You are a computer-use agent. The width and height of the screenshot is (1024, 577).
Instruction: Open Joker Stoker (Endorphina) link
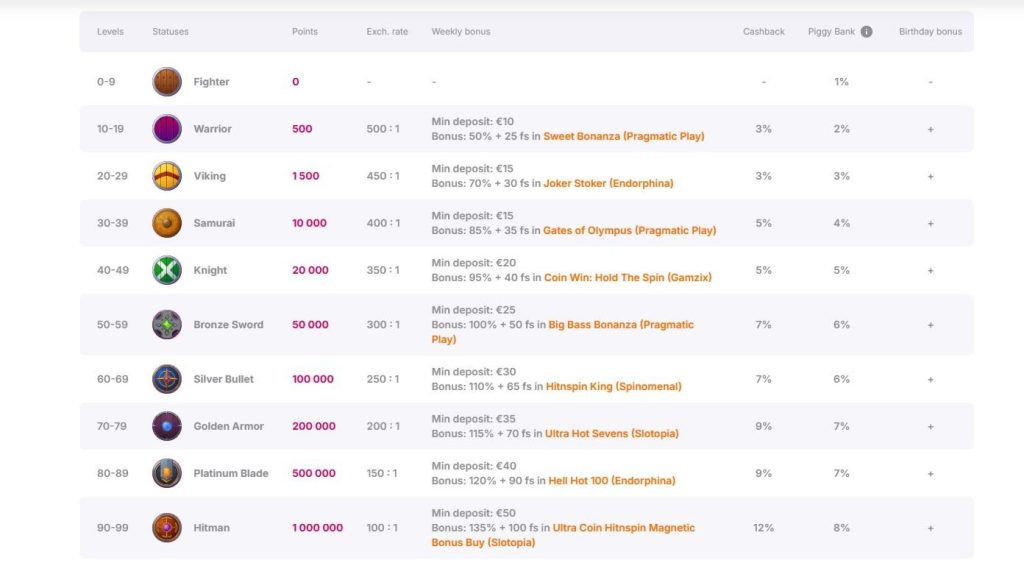[x=608, y=183]
